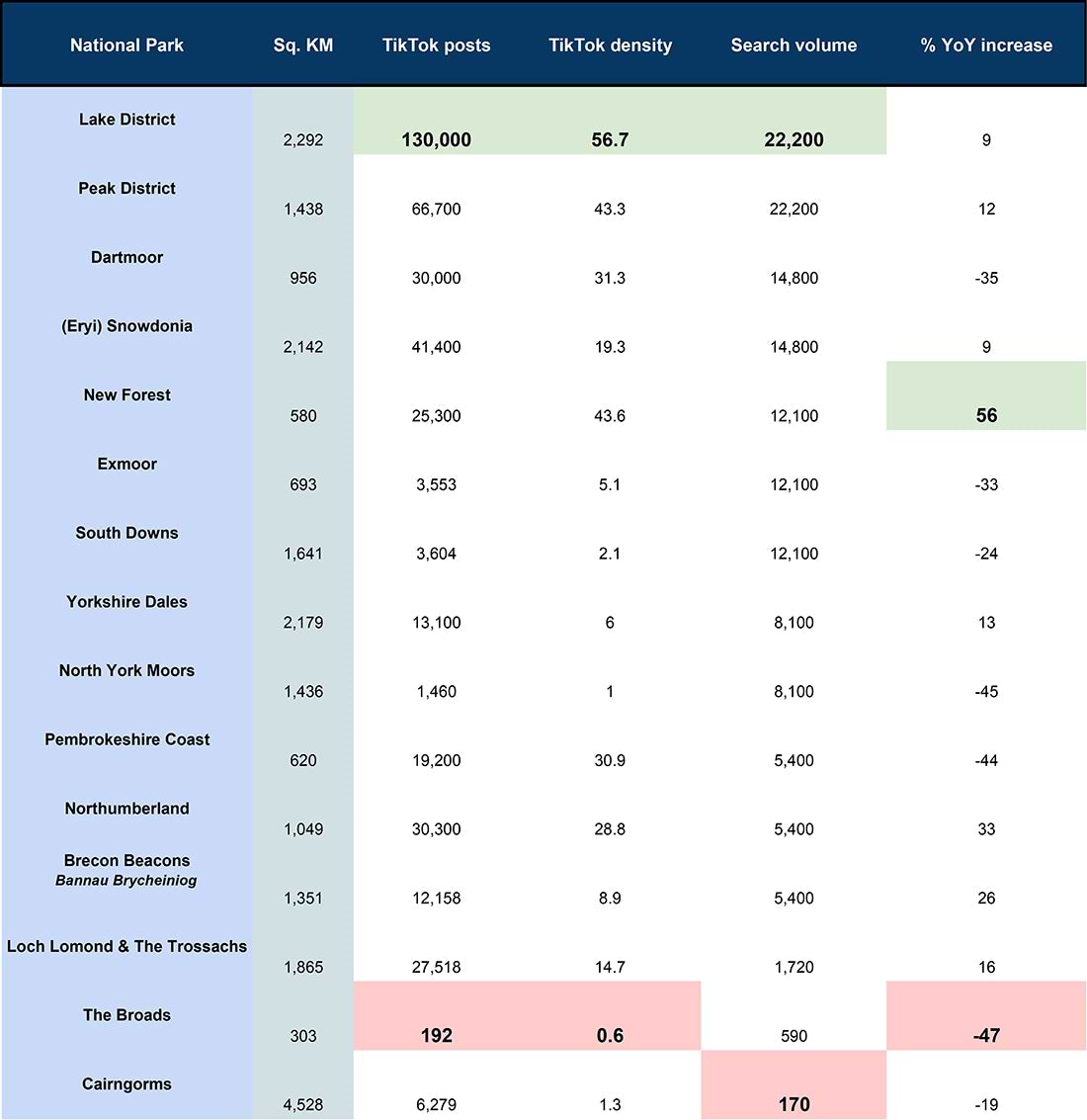Click the TikTok density header
Screen dimensions: 1087x1120
click(610, 45)
